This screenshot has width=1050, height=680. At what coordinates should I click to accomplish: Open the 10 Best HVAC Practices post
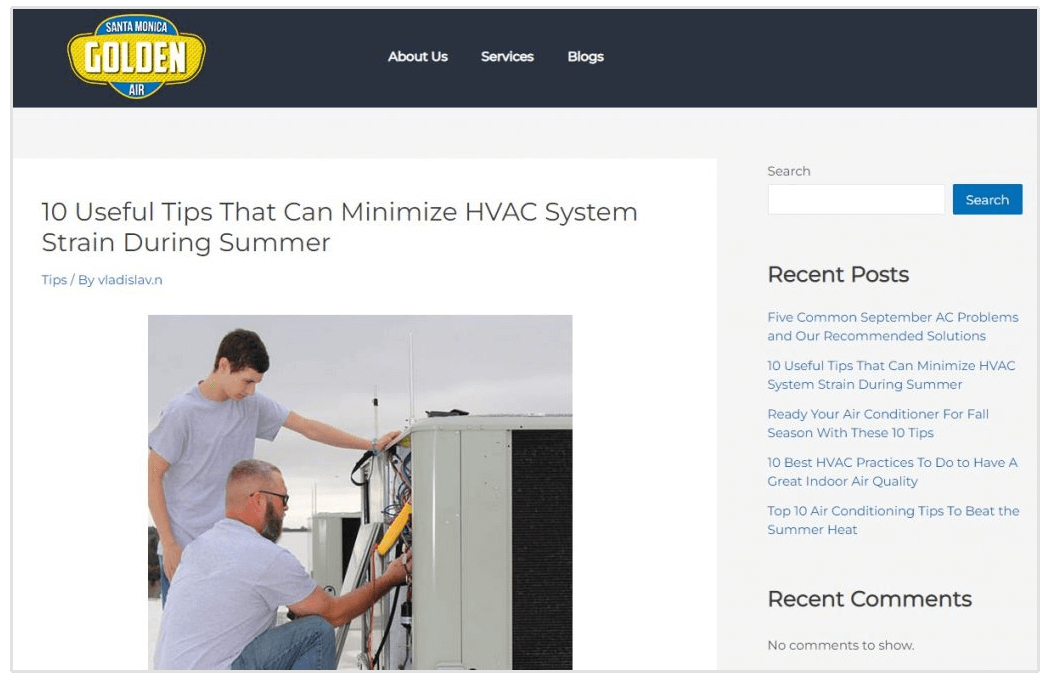pos(891,471)
